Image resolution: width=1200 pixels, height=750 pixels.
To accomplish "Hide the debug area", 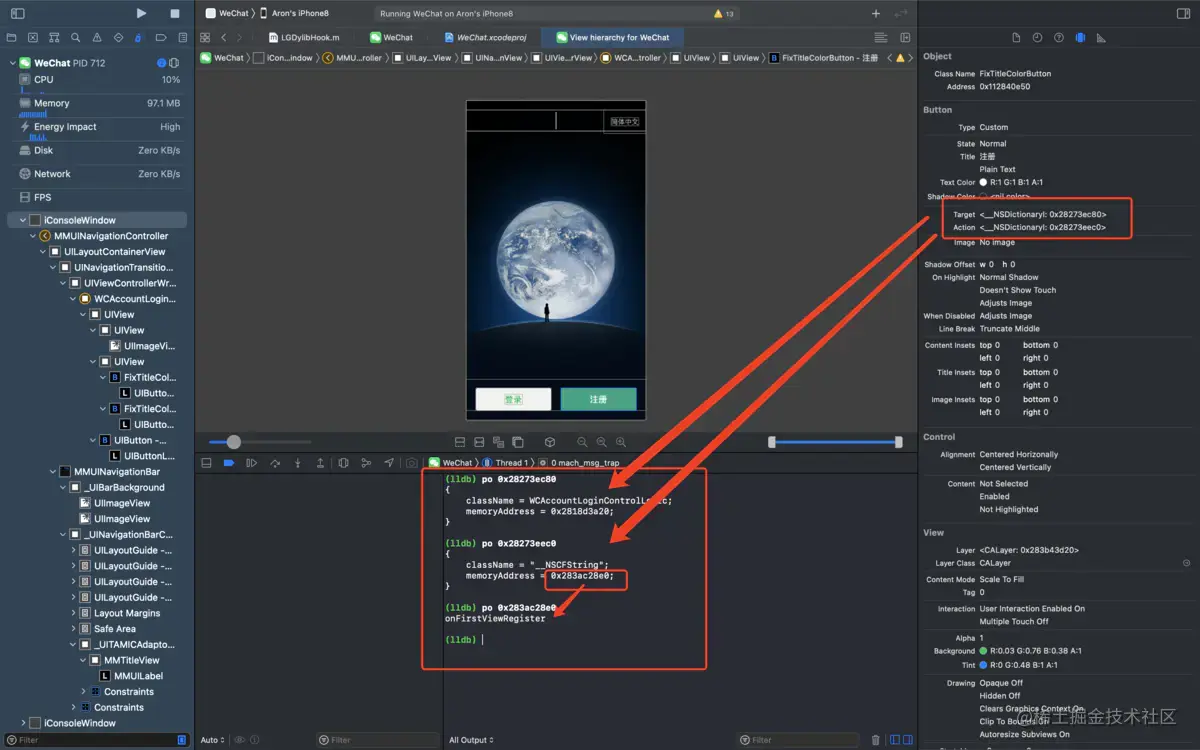I will [x=206, y=463].
